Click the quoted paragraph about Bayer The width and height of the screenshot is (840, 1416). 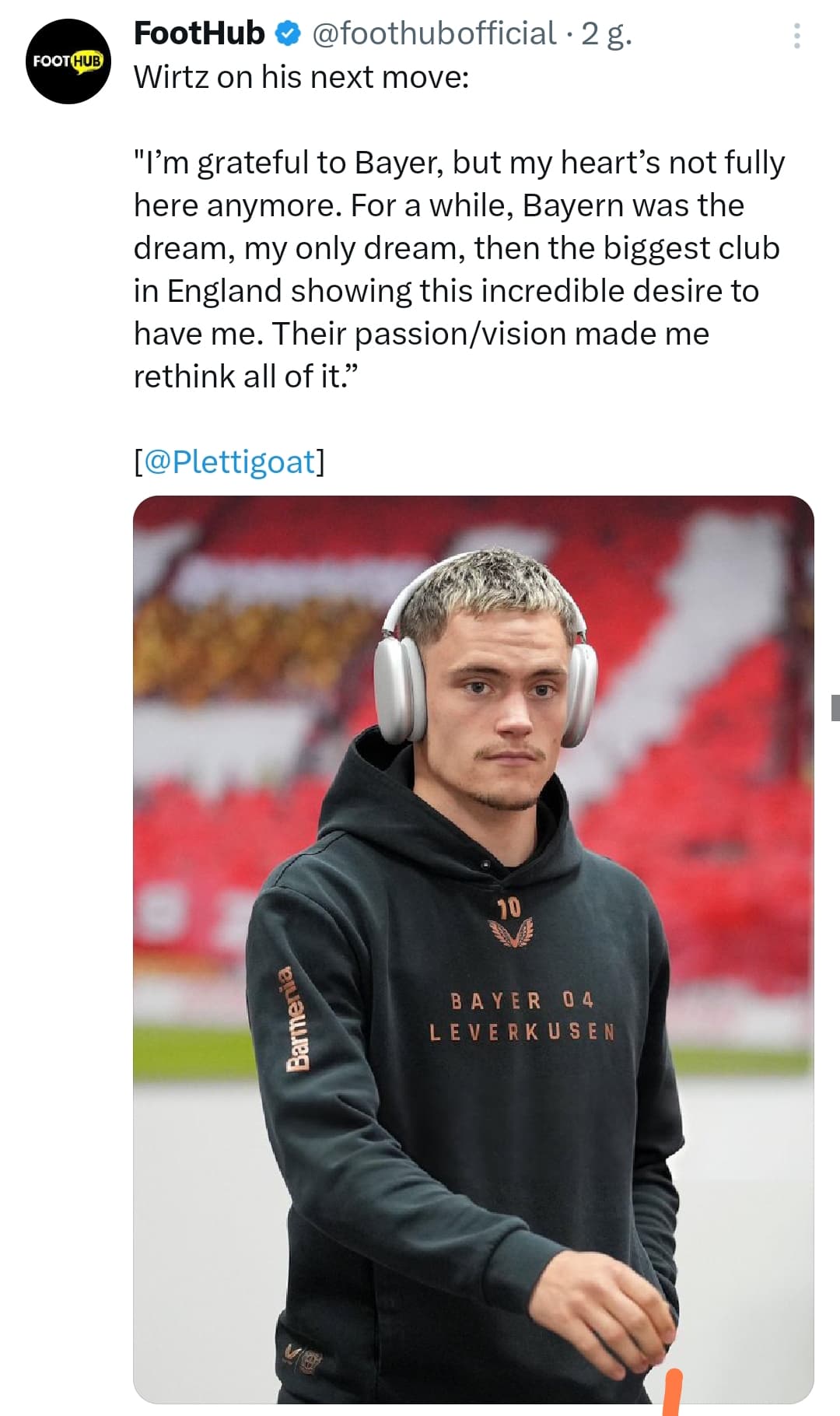[x=459, y=248]
